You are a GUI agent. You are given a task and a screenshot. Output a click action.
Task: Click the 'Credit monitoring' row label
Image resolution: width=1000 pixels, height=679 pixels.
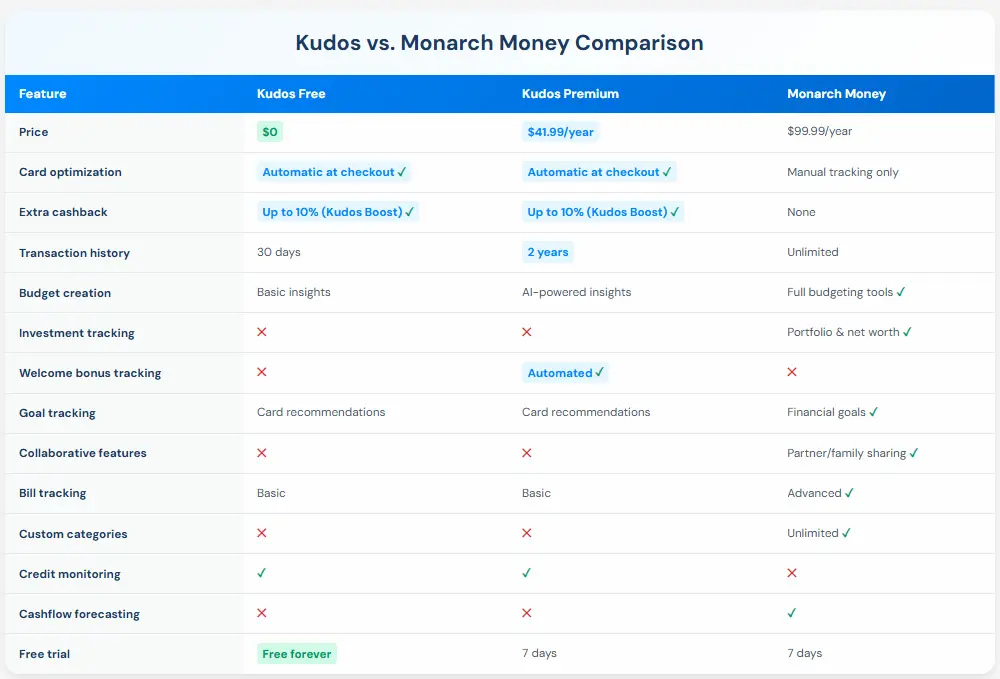(x=70, y=574)
